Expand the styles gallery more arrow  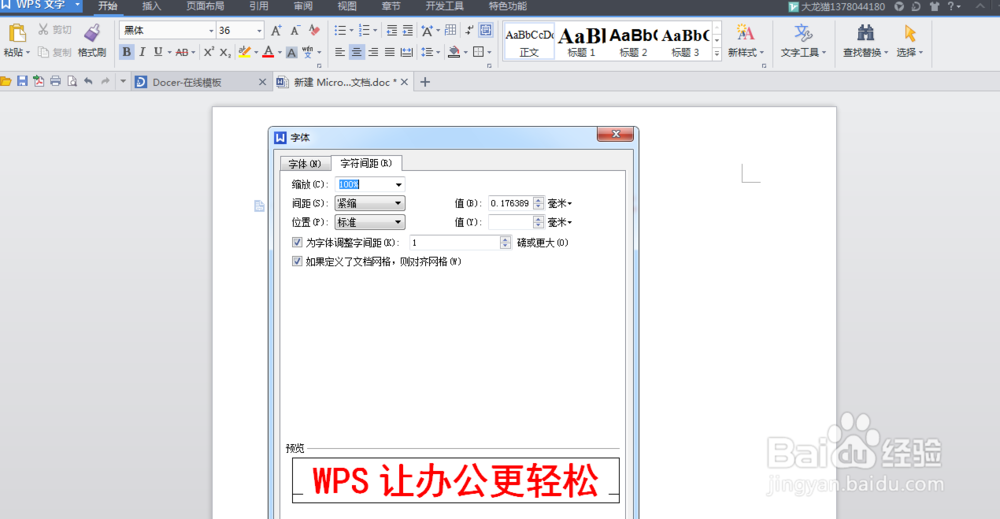point(717,54)
